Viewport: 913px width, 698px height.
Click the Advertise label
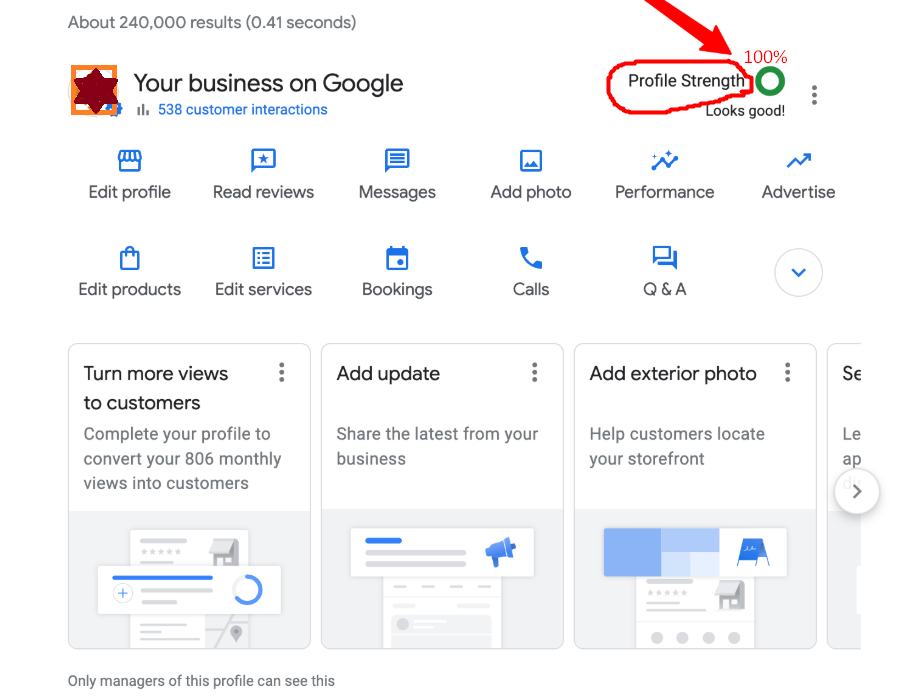(798, 192)
